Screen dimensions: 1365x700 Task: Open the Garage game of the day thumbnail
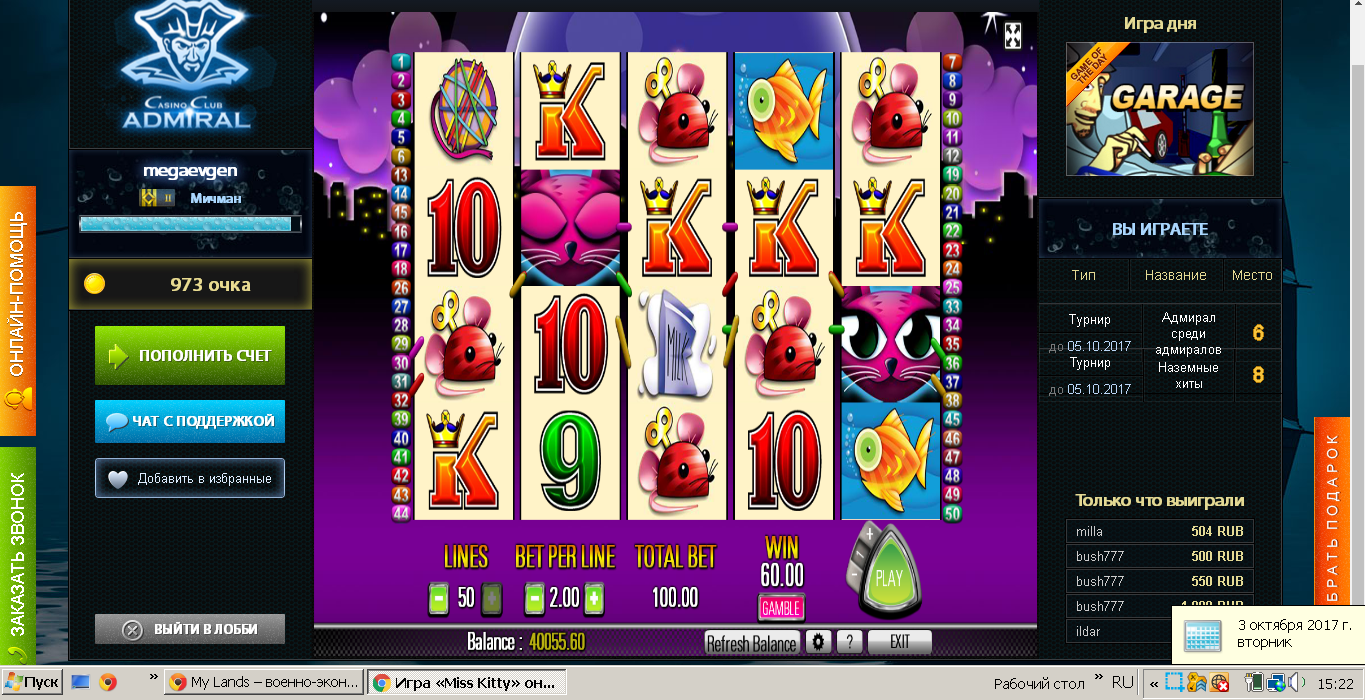[1160, 109]
